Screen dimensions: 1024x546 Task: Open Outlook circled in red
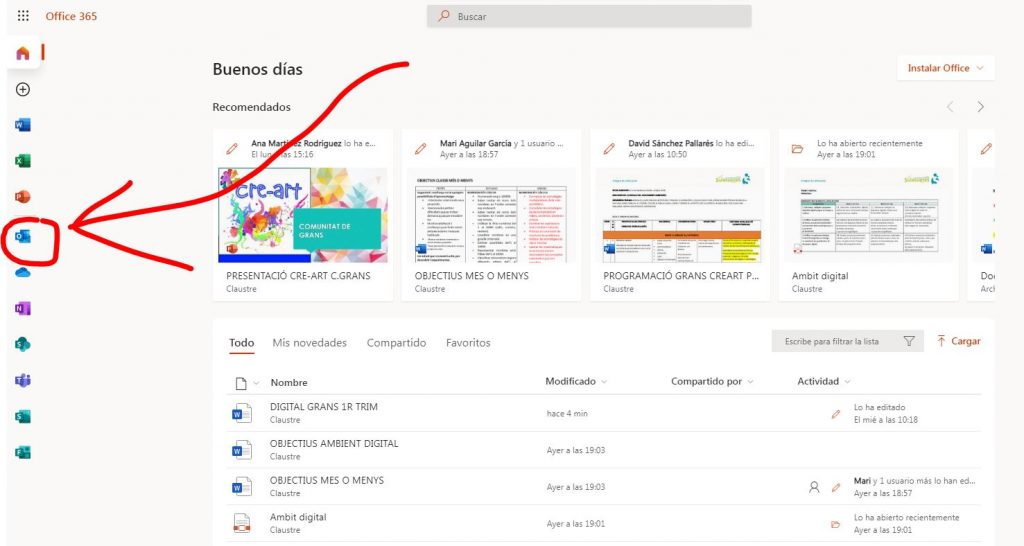tap(23, 236)
